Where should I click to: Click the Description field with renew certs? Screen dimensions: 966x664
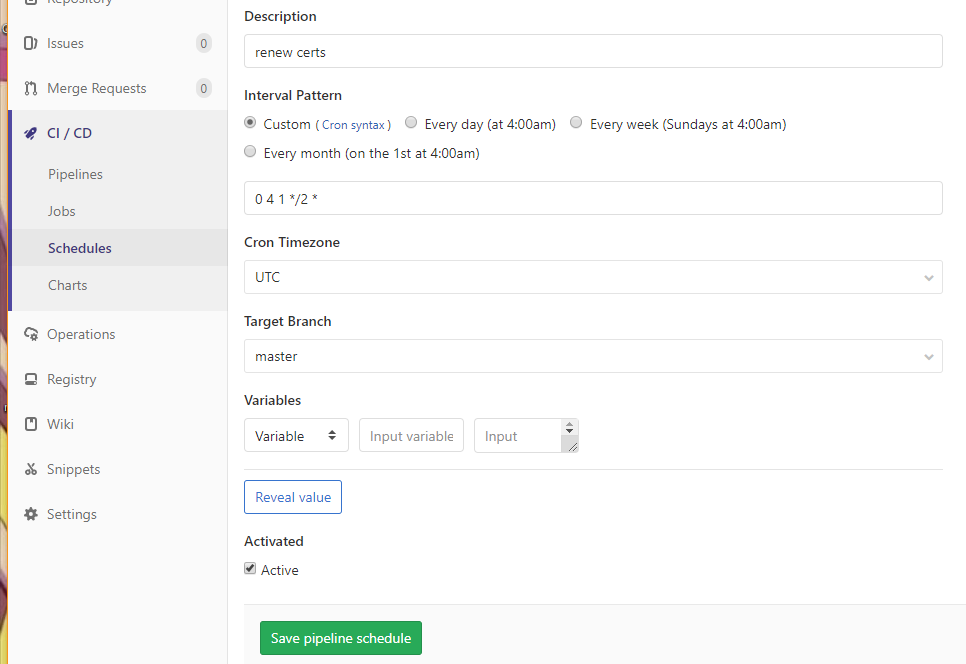pos(593,51)
